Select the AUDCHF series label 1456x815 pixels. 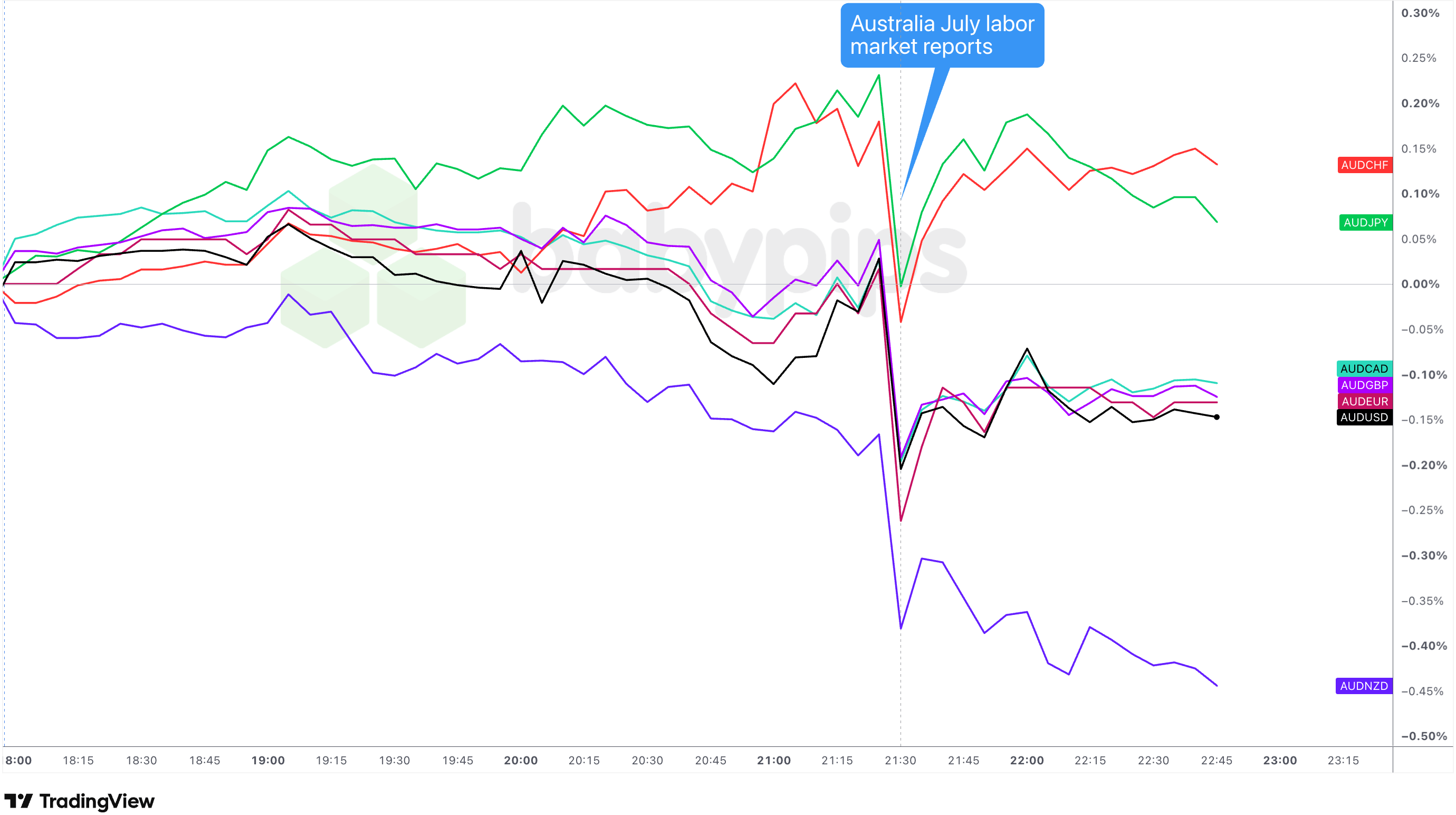coord(1364,165)
